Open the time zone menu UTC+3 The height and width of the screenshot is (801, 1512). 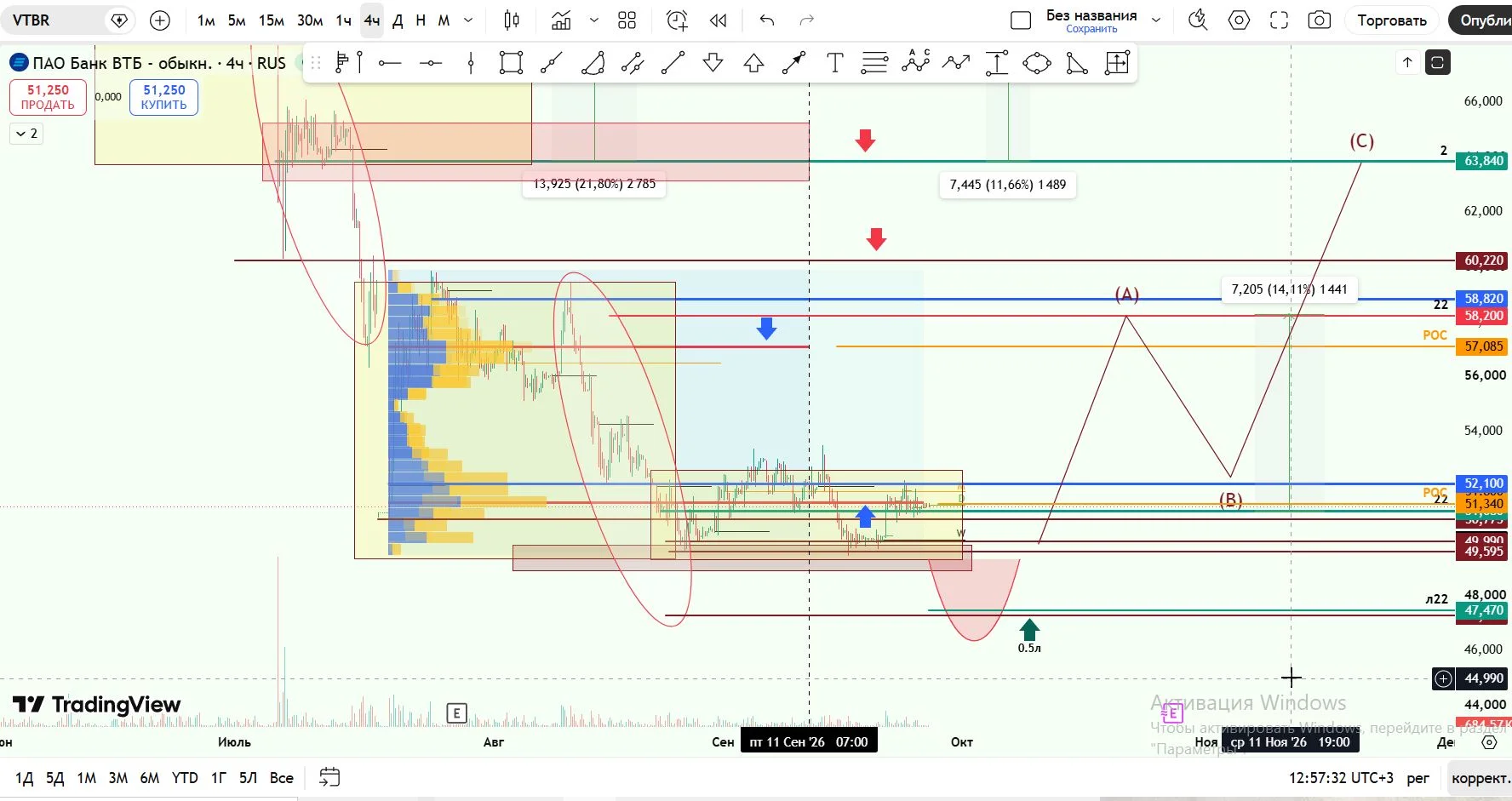pos(1341,778)
